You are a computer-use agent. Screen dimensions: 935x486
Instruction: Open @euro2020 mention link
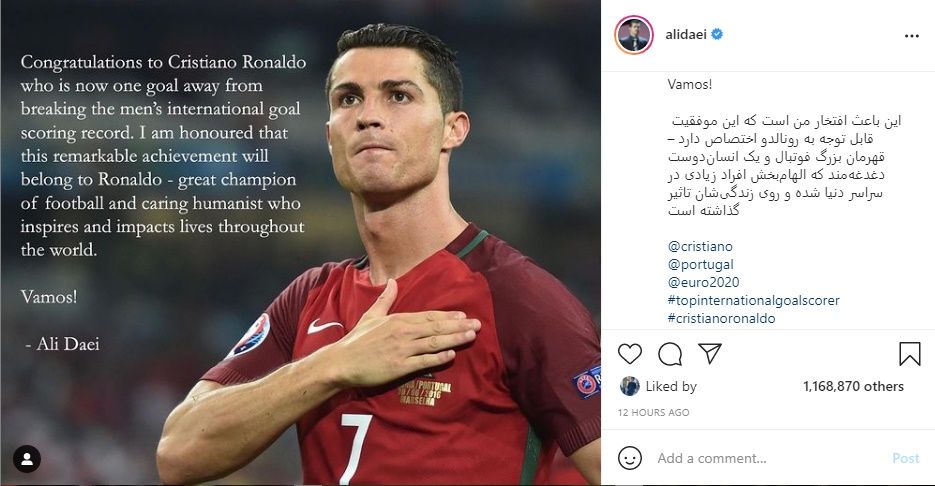(x=704, y=282)
